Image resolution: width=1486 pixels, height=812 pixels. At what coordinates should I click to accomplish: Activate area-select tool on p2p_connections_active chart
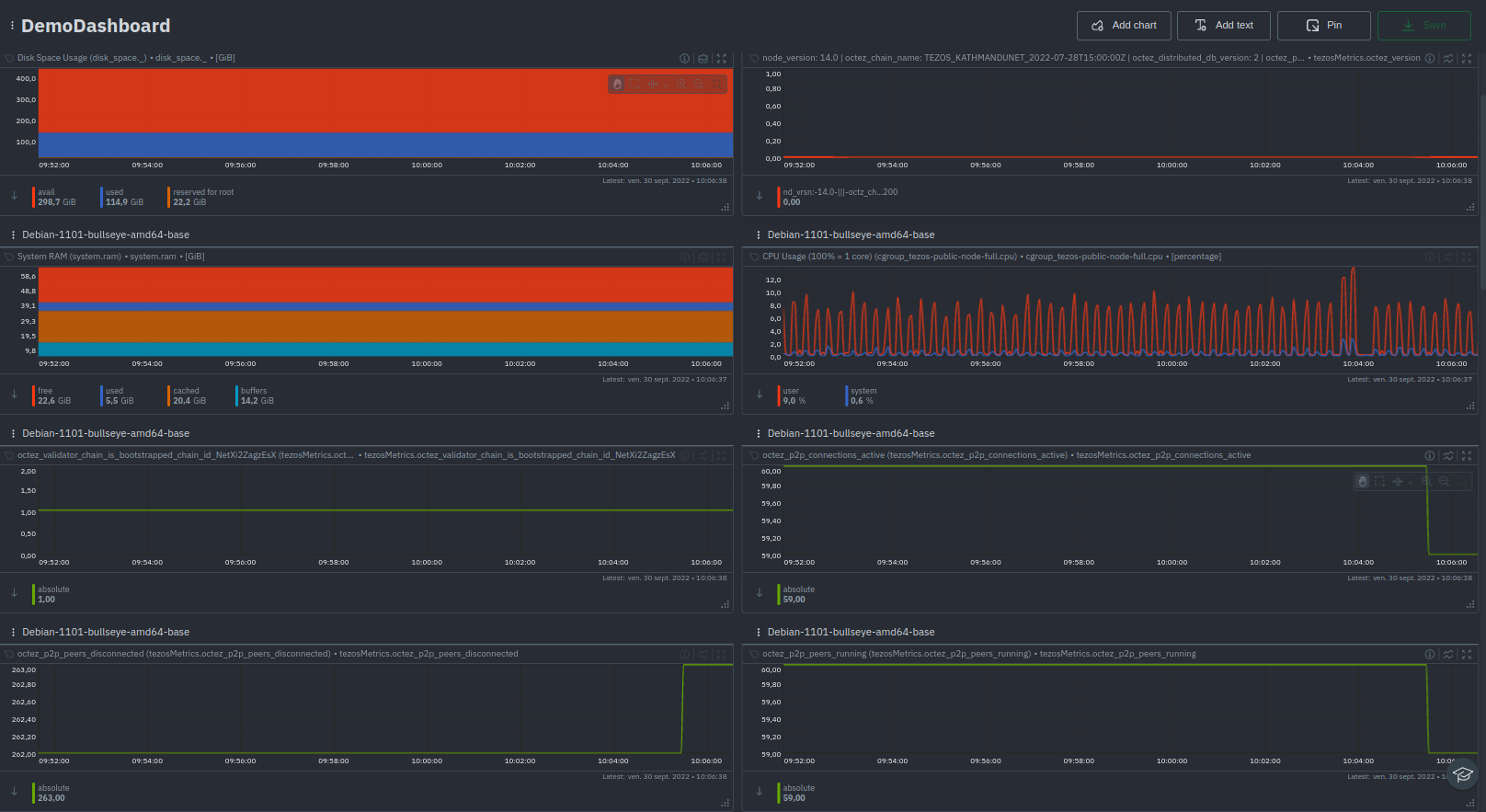coord(1379,481)
